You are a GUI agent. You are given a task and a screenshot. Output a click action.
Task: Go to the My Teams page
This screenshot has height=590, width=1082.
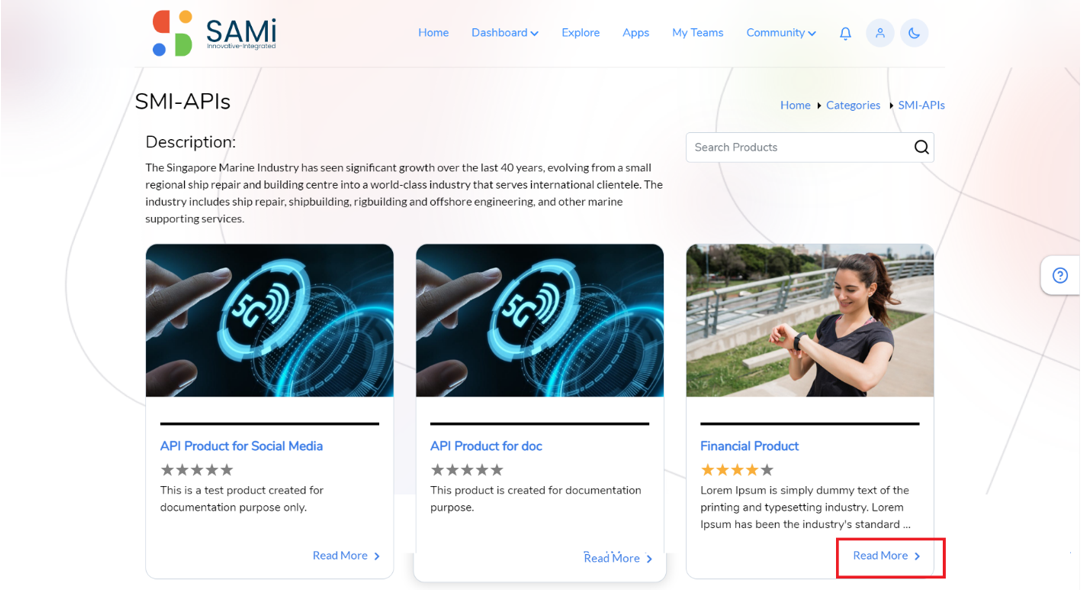(698, 32)
